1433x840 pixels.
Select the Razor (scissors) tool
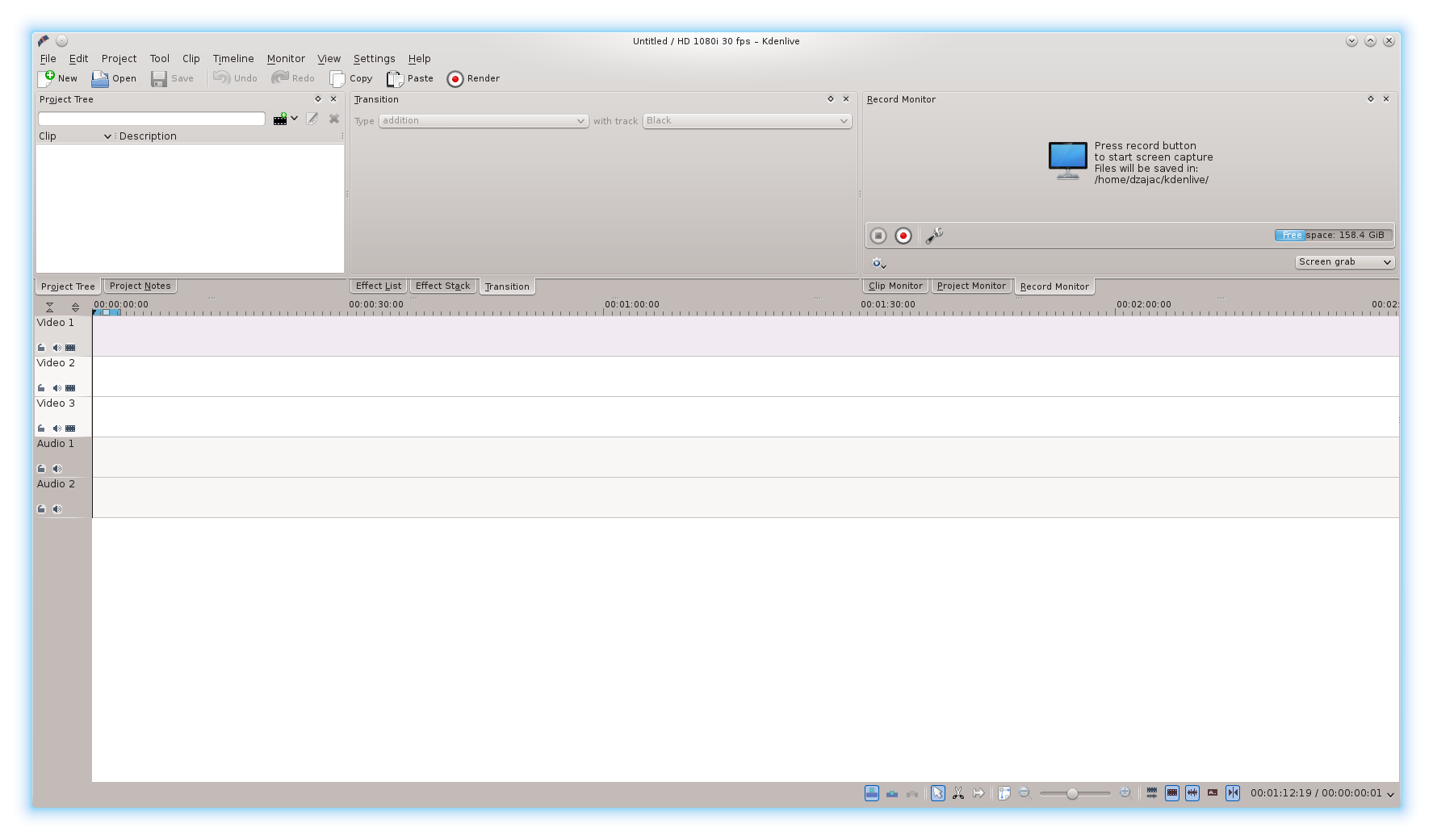tap(958, 793)
